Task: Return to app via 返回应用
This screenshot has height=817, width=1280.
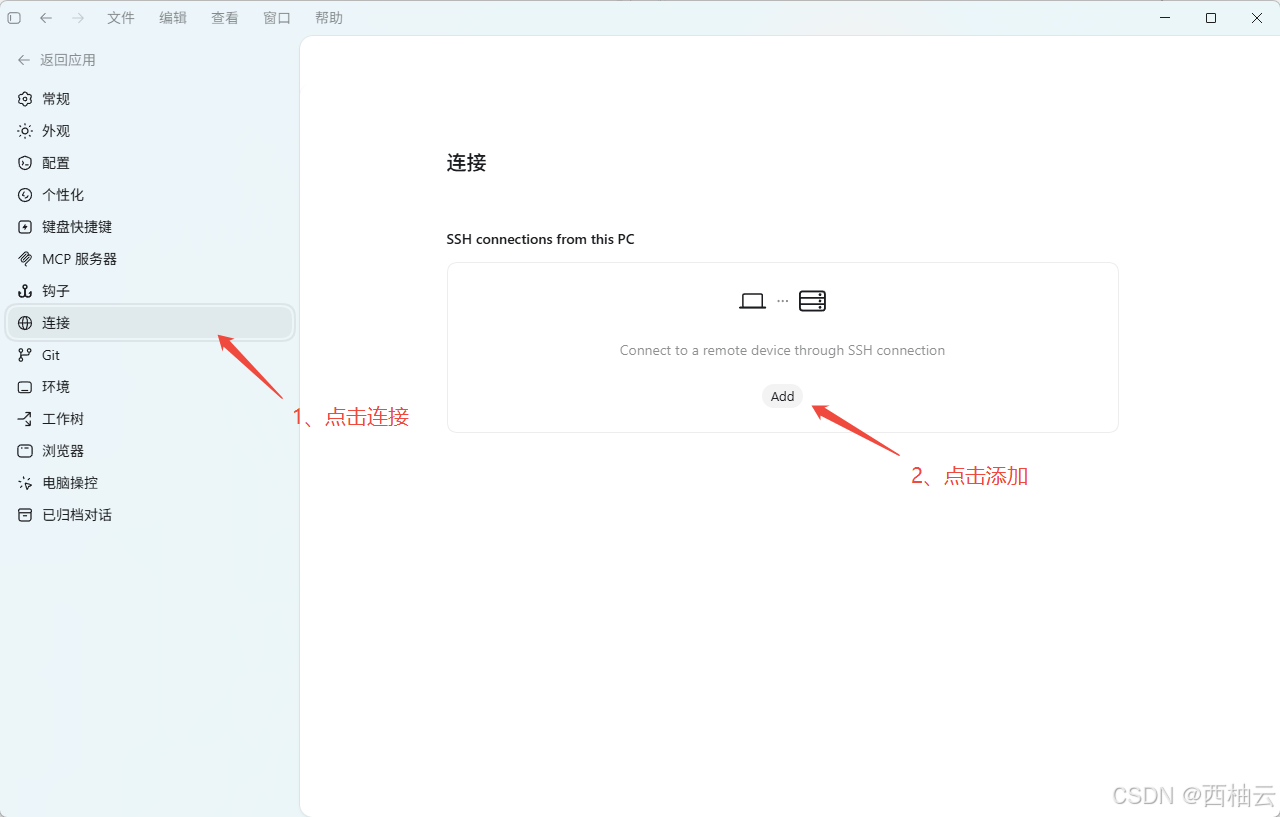Action: coord(57,60)
